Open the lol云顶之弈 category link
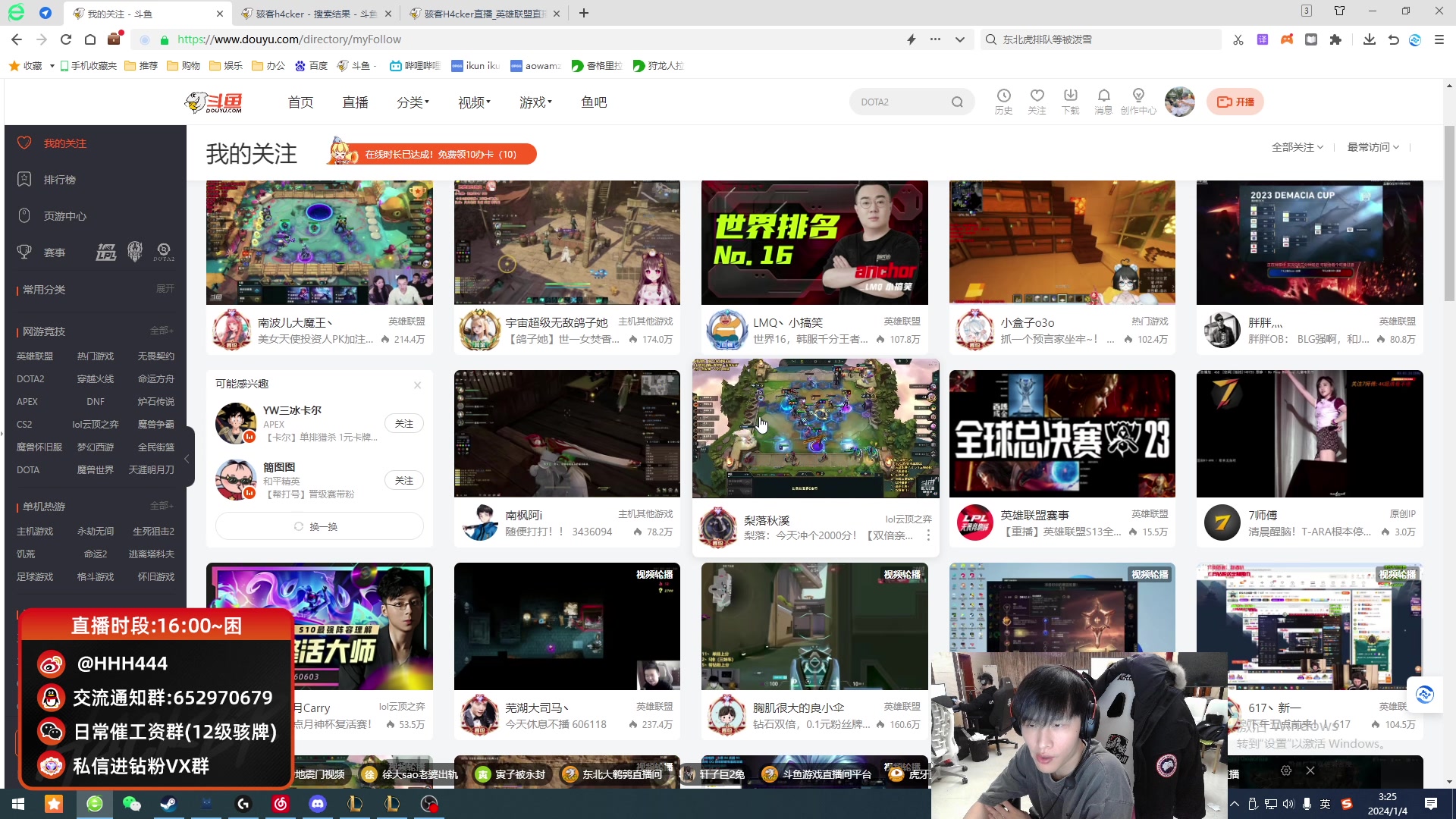 (96, 424)
